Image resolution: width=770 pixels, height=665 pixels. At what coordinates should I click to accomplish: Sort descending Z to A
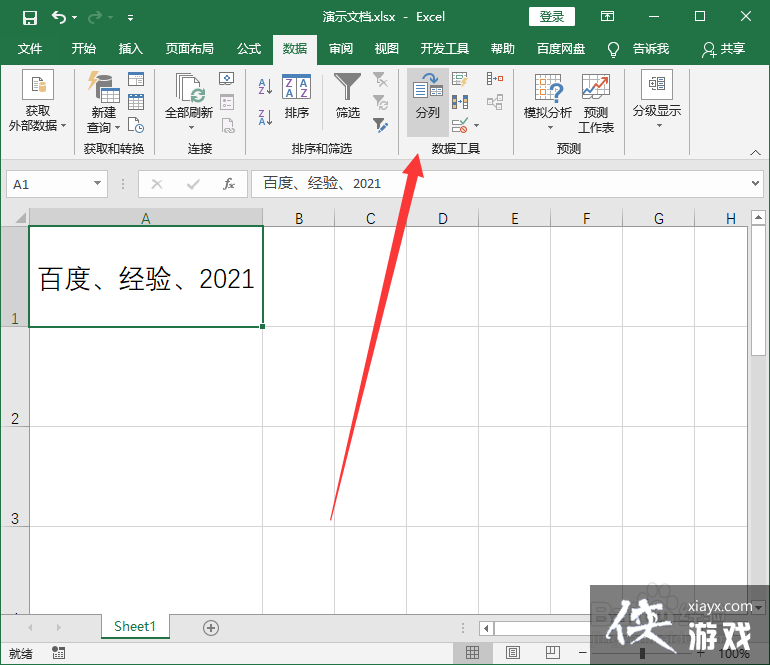(265, 117)
